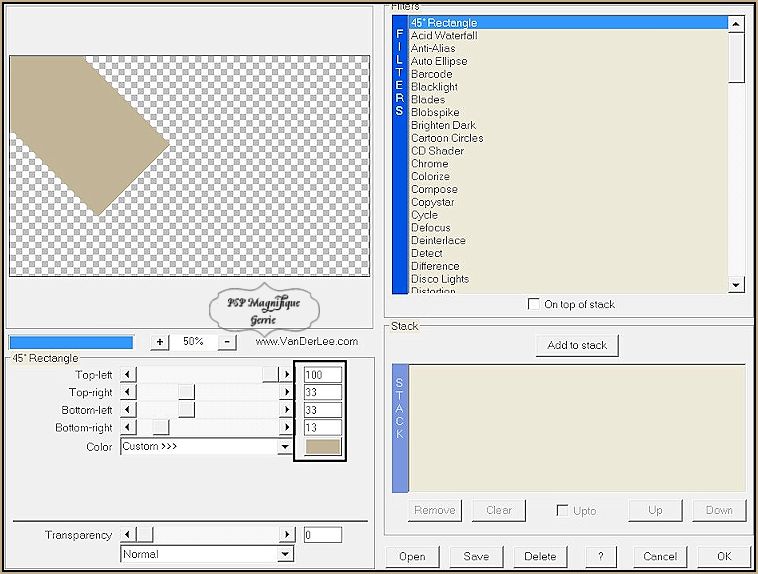Enable the On top of stack checkbox
The height and width of the screenshot is (574, 758).
534,304
